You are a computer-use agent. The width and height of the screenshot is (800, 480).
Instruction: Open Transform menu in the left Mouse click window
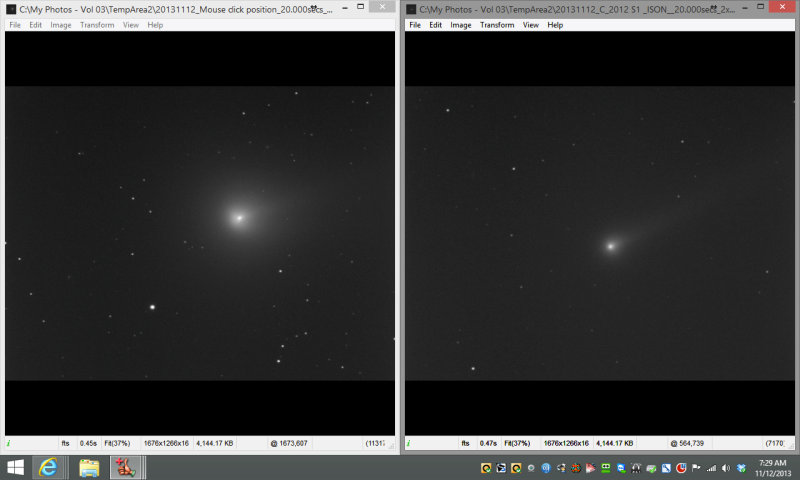[97, 25]
